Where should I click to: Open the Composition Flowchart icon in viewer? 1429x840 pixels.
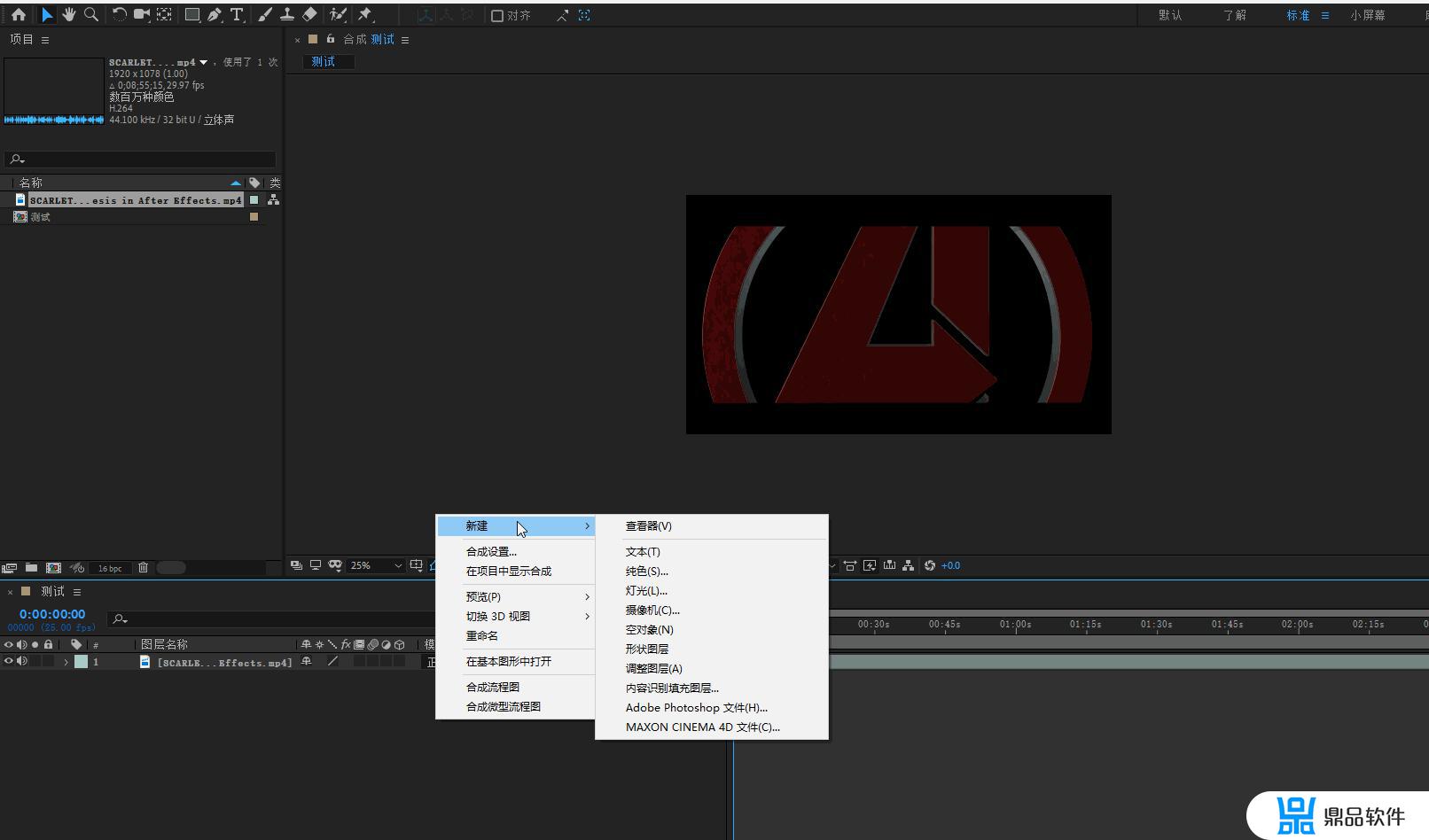(909, 565)
